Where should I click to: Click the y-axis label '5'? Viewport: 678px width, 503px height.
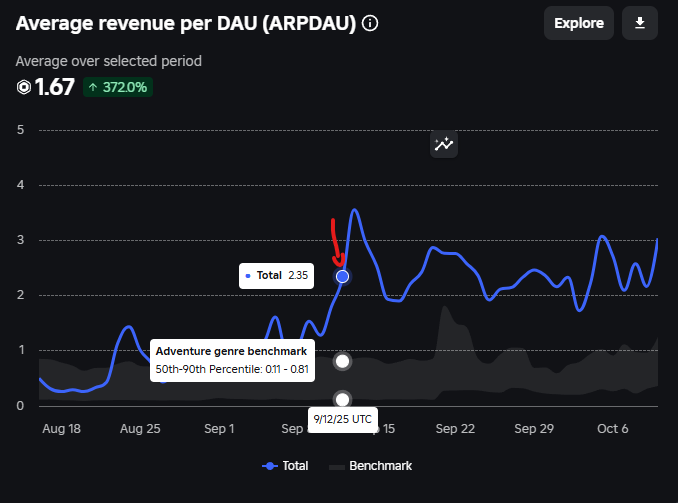20,130
